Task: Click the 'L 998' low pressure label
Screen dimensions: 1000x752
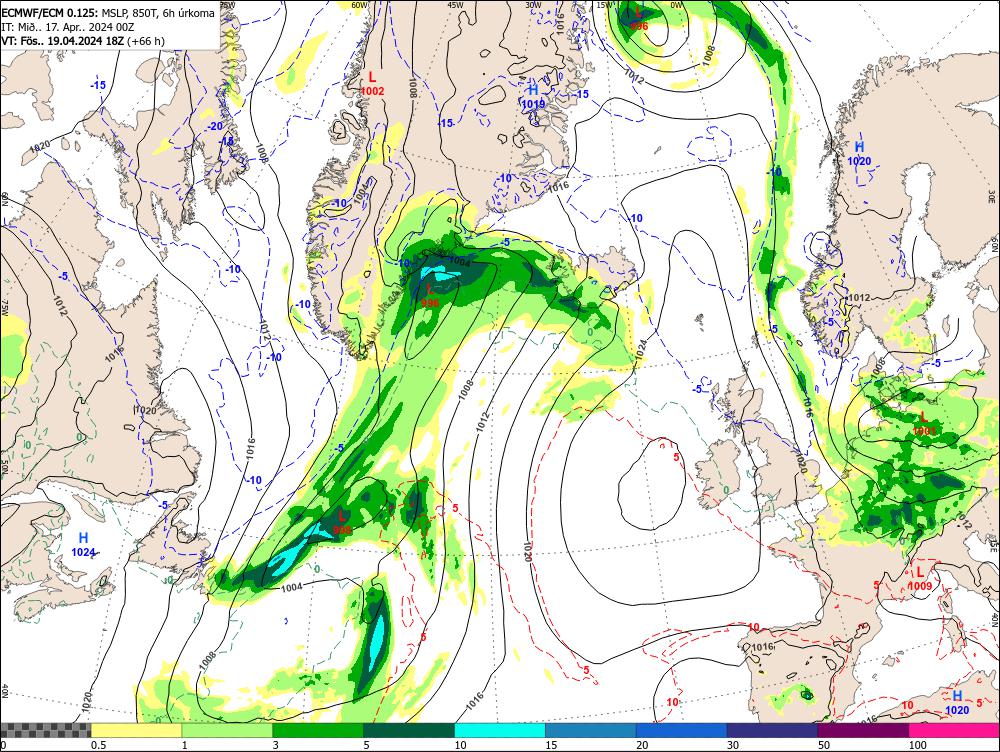Action: [342, 522]
